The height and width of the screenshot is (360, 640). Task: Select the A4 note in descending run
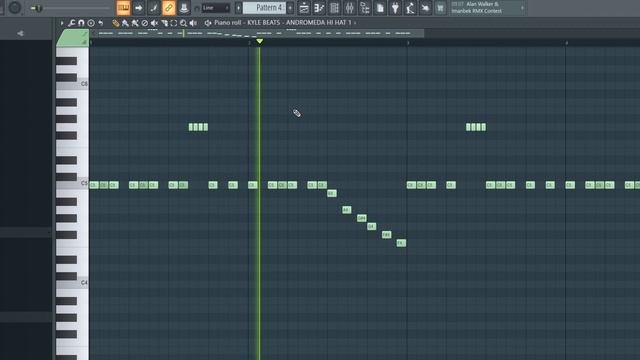click(347, 210)
